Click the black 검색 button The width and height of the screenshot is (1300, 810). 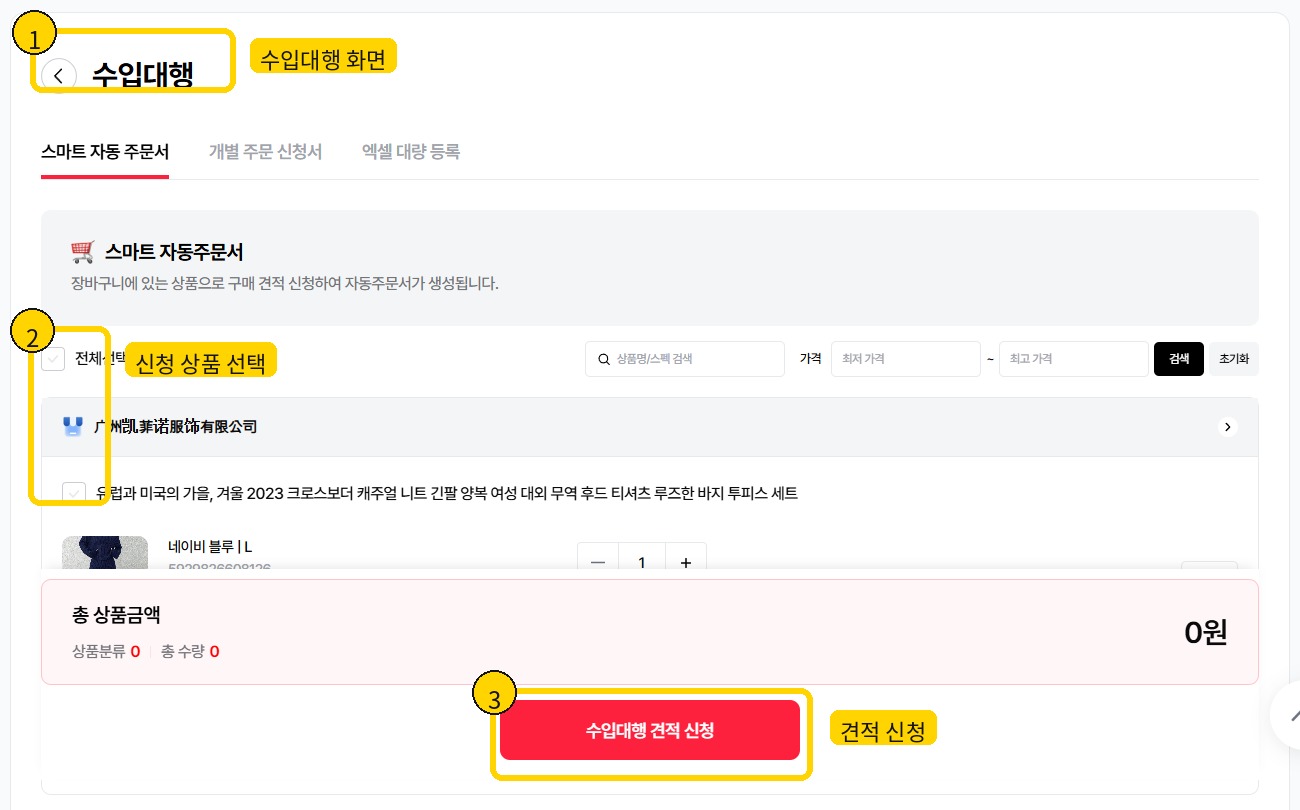1179,359
